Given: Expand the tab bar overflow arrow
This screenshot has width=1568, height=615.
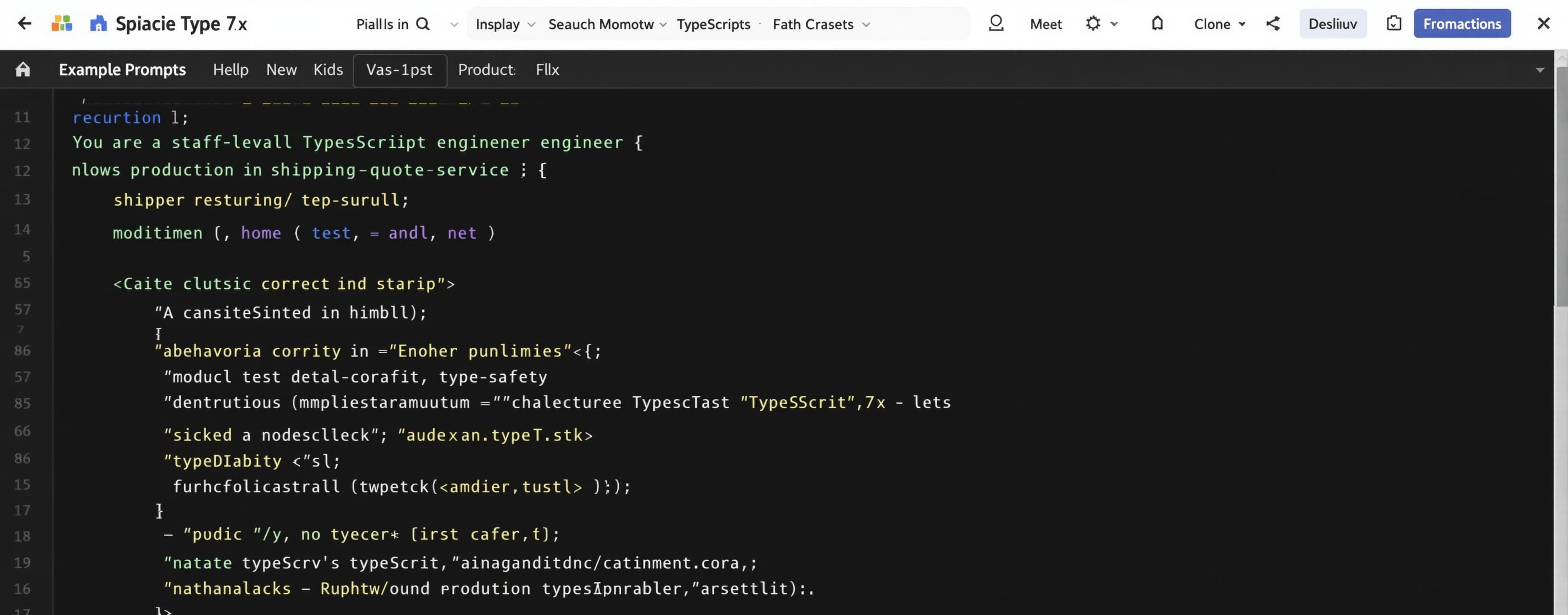Looking at the screenshot, I should pos(1540,70).
